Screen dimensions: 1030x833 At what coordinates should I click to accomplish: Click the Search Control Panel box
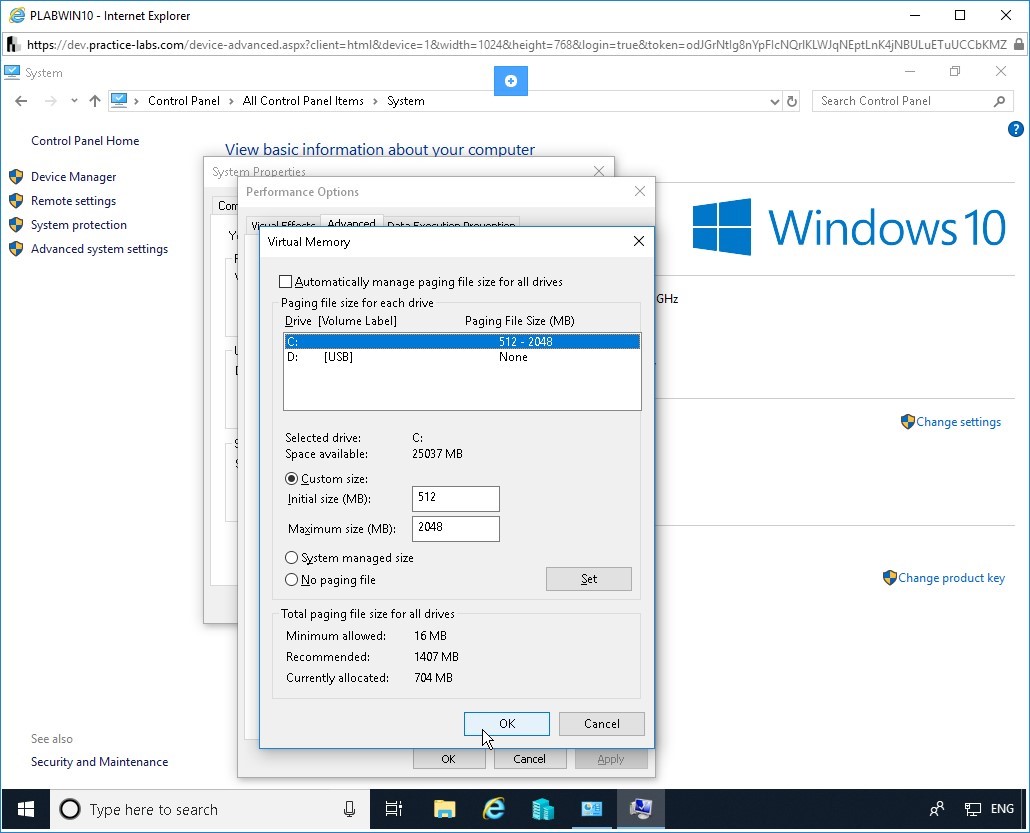[x=912, y=101]
